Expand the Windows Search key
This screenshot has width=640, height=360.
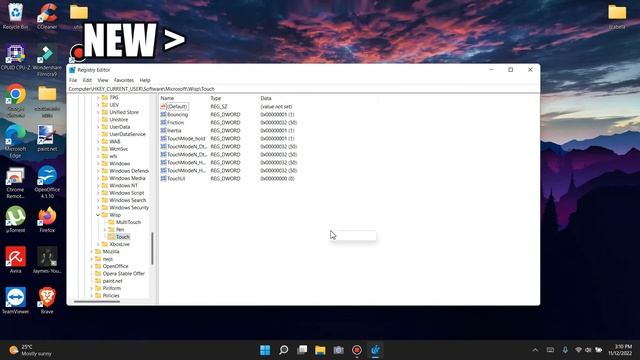click(x=98, y=200)
